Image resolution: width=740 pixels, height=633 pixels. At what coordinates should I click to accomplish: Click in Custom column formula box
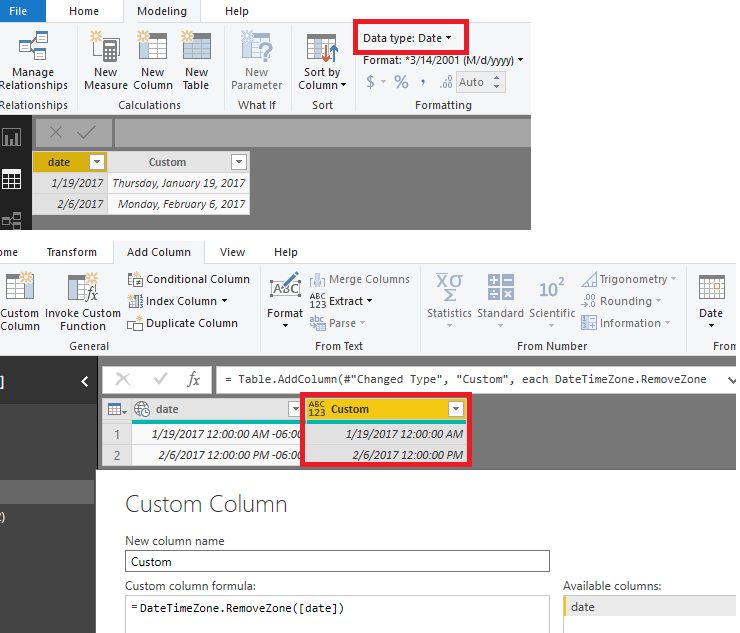[337, 614]
